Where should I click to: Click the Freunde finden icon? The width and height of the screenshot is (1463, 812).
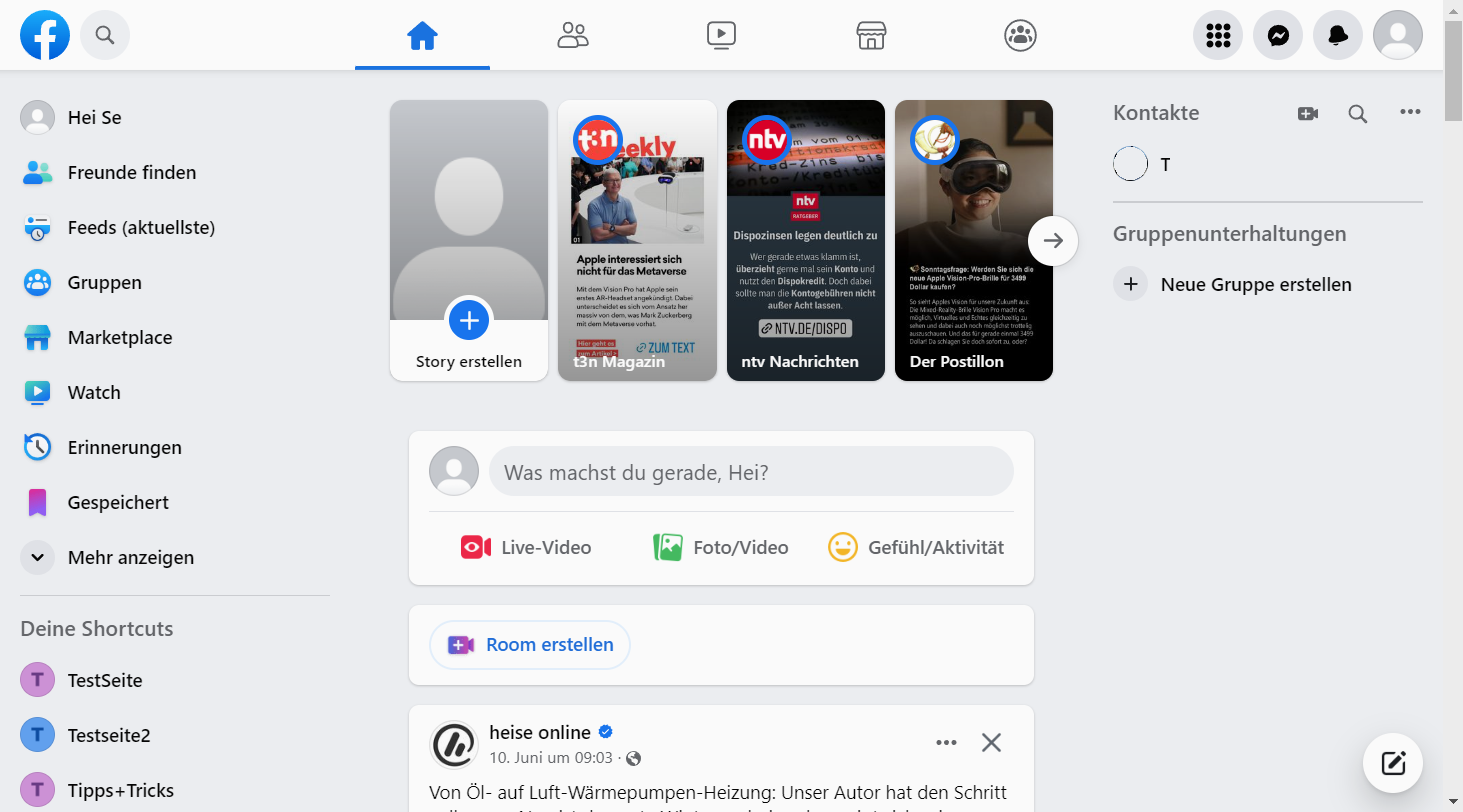[37, 172]
